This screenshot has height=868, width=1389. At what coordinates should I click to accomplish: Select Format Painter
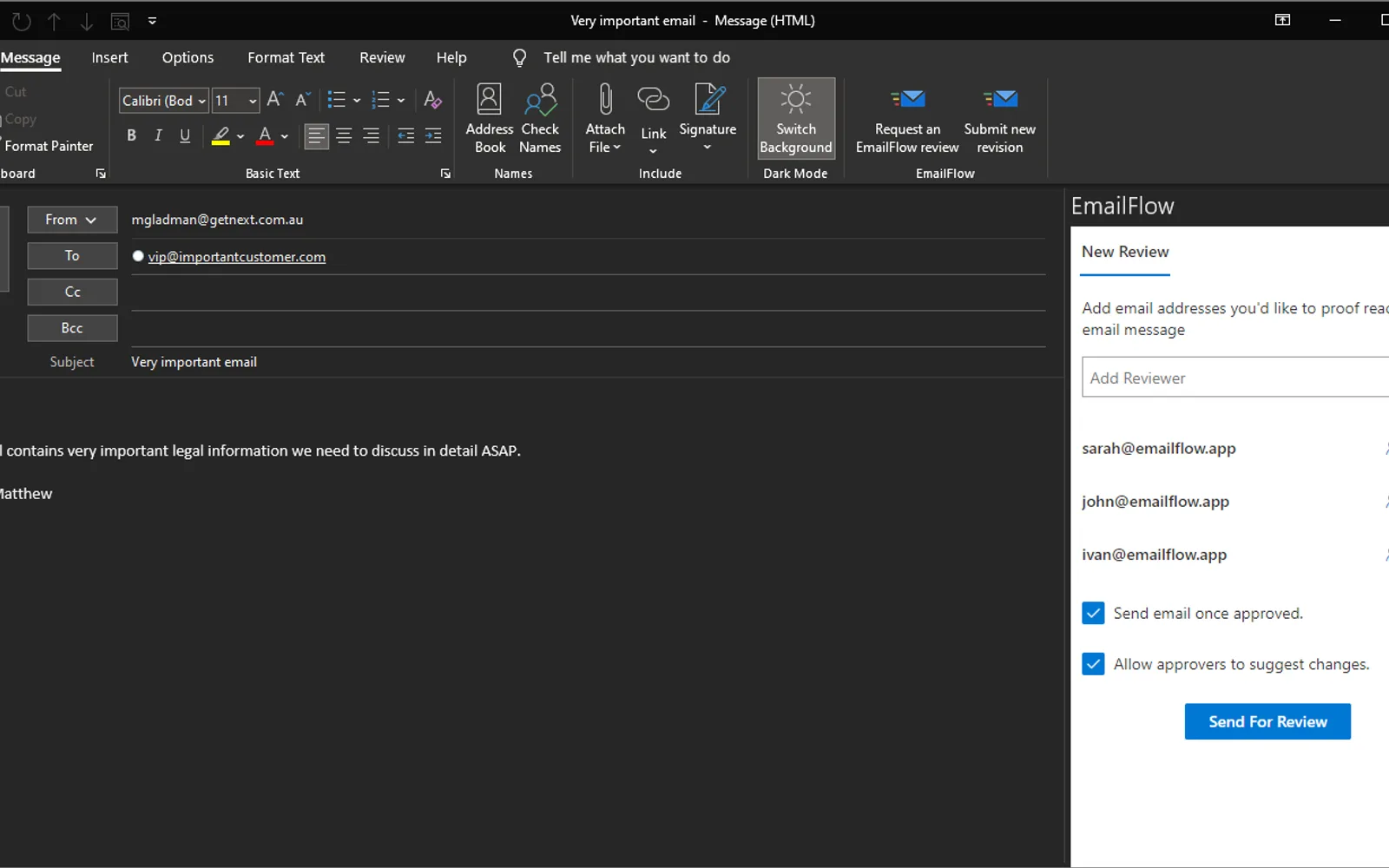(49, 146)
